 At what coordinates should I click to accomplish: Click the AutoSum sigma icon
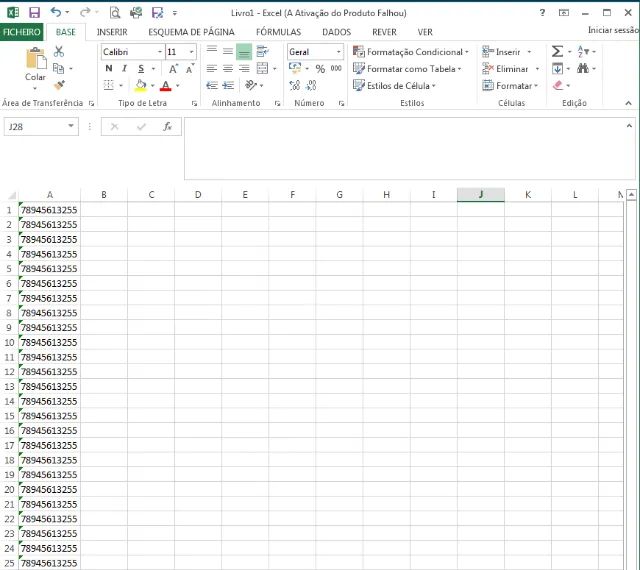pos(558,51)
